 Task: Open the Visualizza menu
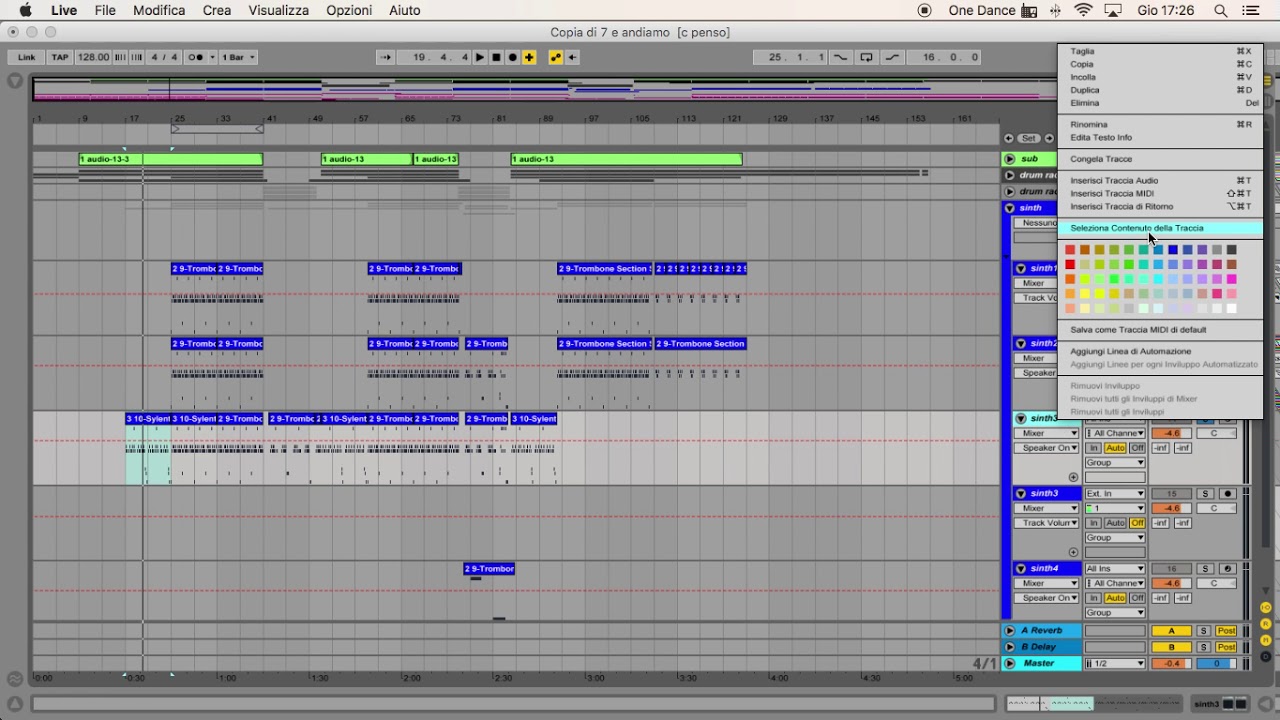coord(279,10)
